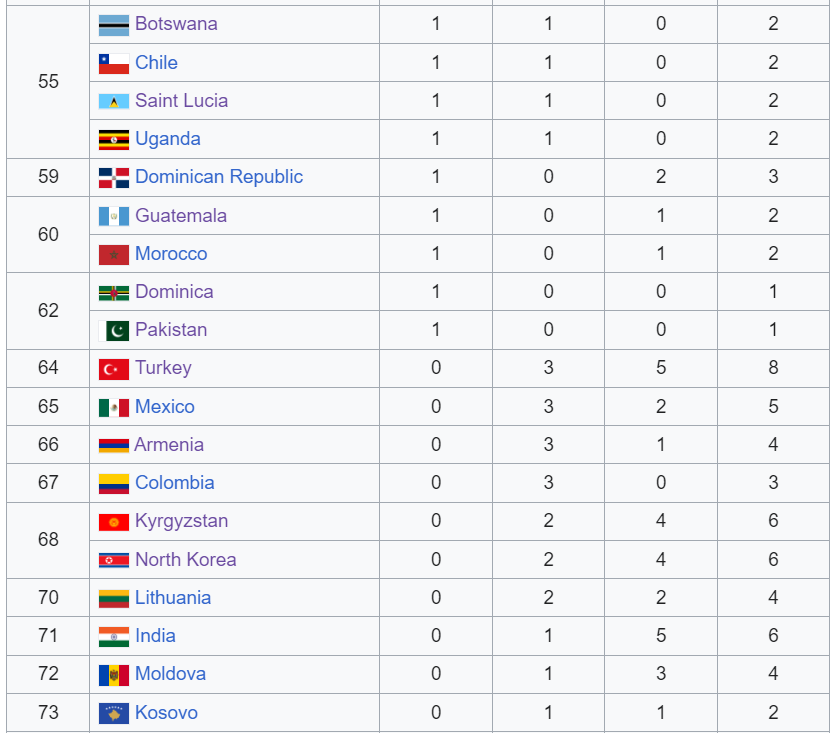Go to the Lithuania link
Image resolution: width=836 pixels, height=733 pixels.
tap(173, 598)
